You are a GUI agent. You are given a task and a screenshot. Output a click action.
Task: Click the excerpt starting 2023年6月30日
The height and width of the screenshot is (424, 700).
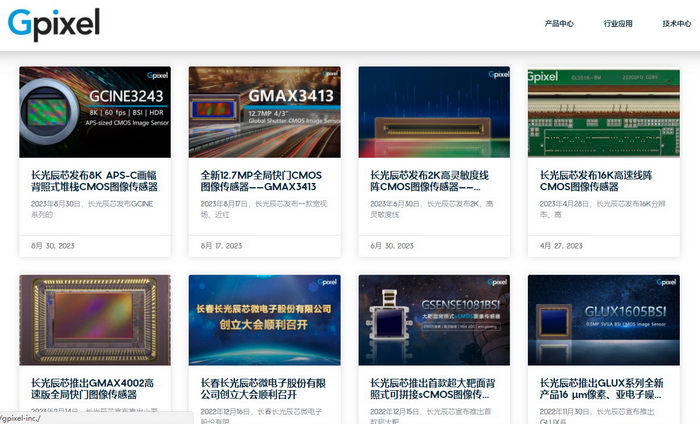click(x=432, y=209)
